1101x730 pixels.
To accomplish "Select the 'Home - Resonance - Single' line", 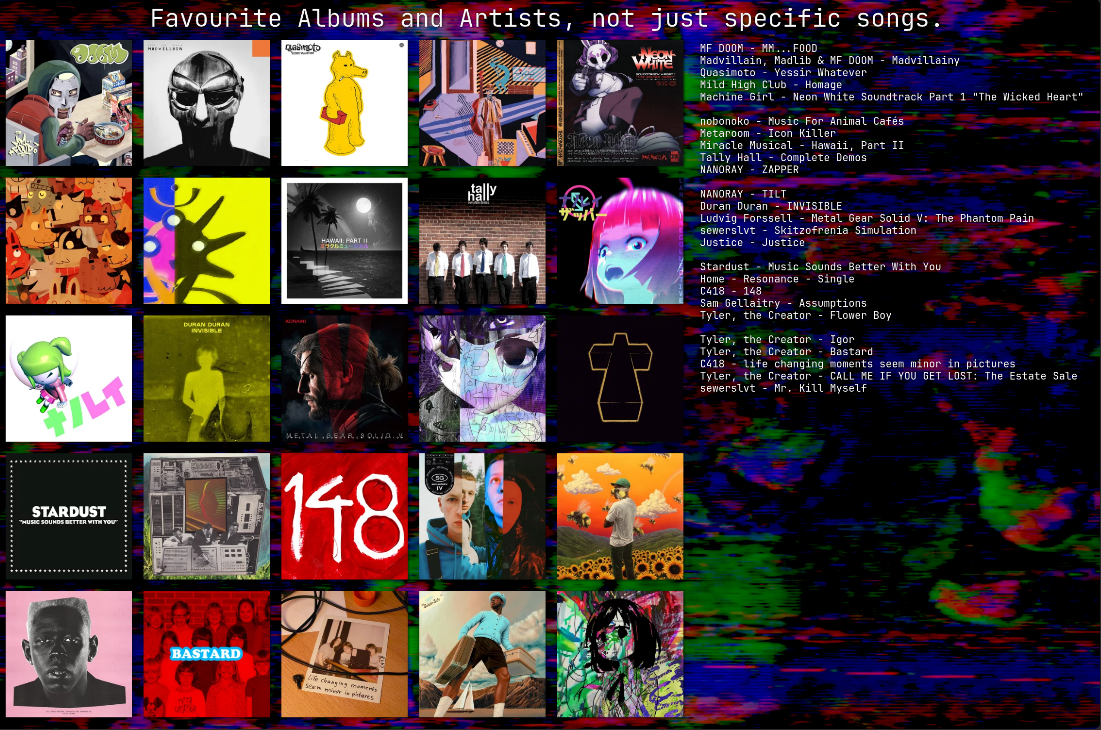I will click(x=777, y=279).
